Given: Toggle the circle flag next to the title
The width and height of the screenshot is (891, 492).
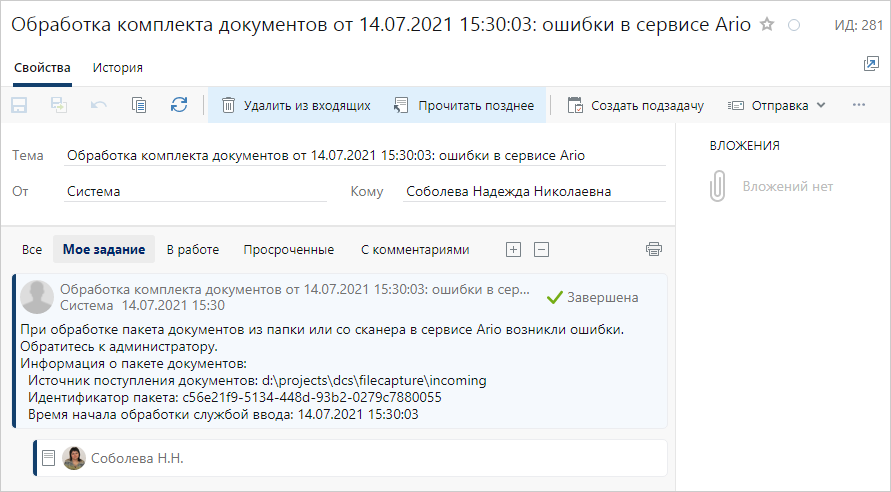Looking at the screenshot, I should pos(794,25).
